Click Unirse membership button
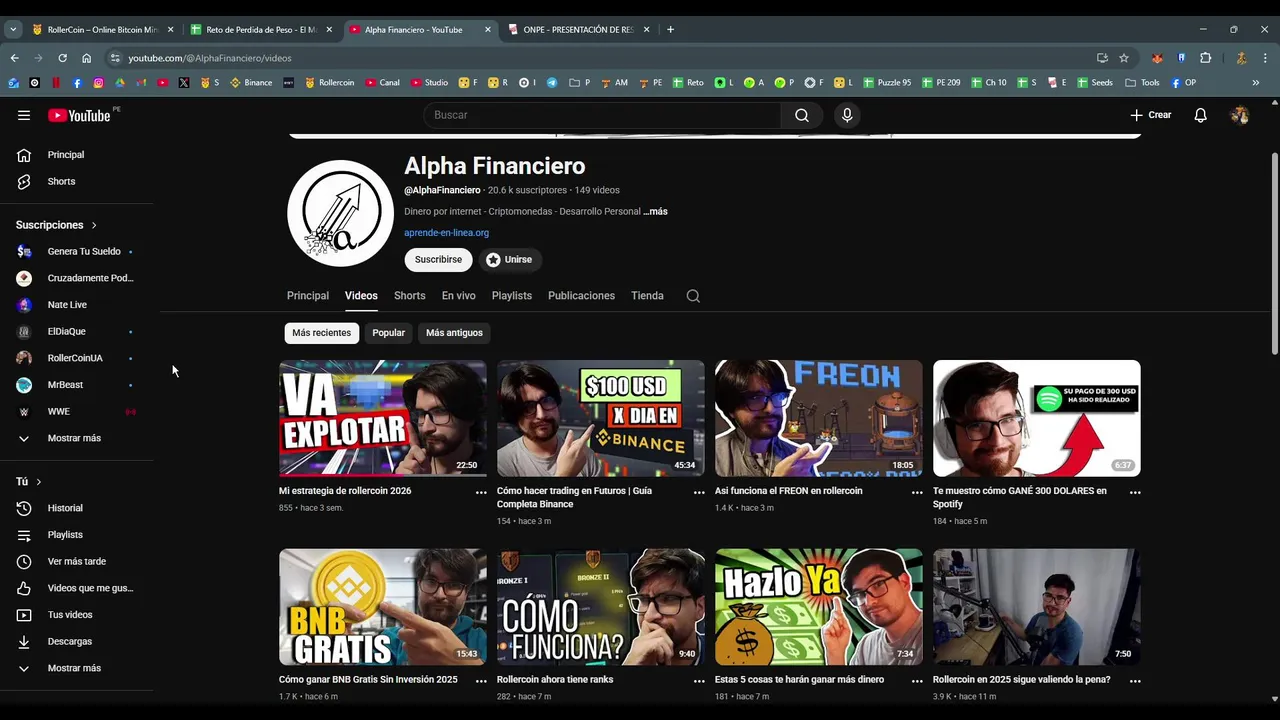This screenshot has height=720, width=1280. click(509, 260)
